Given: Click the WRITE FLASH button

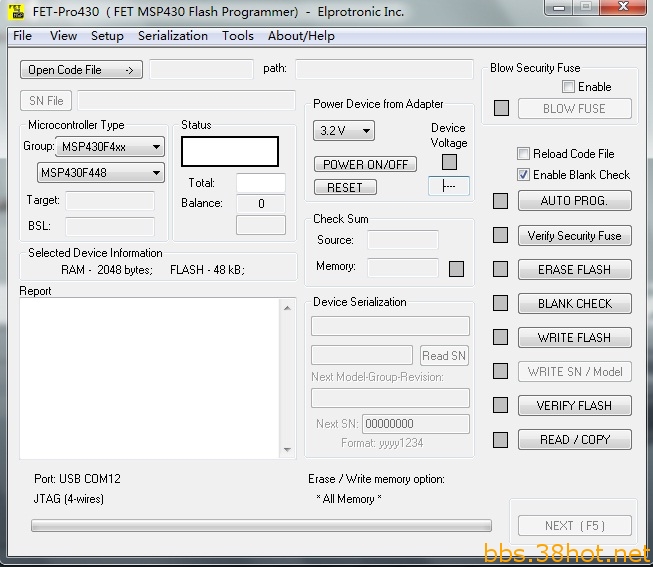Looking at the screenshot, I should click(575, 337).
